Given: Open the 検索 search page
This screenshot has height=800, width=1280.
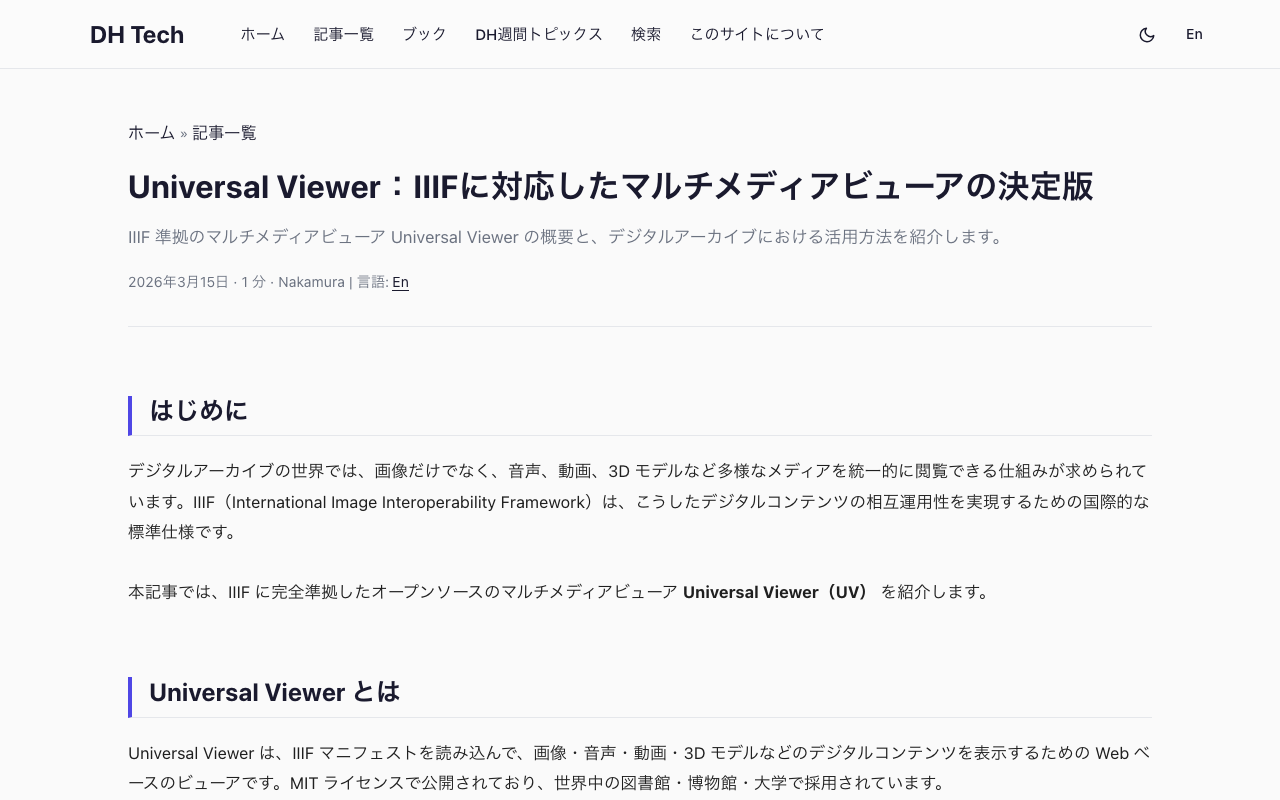Looking at the screenshot, I should tap(646, 34).
